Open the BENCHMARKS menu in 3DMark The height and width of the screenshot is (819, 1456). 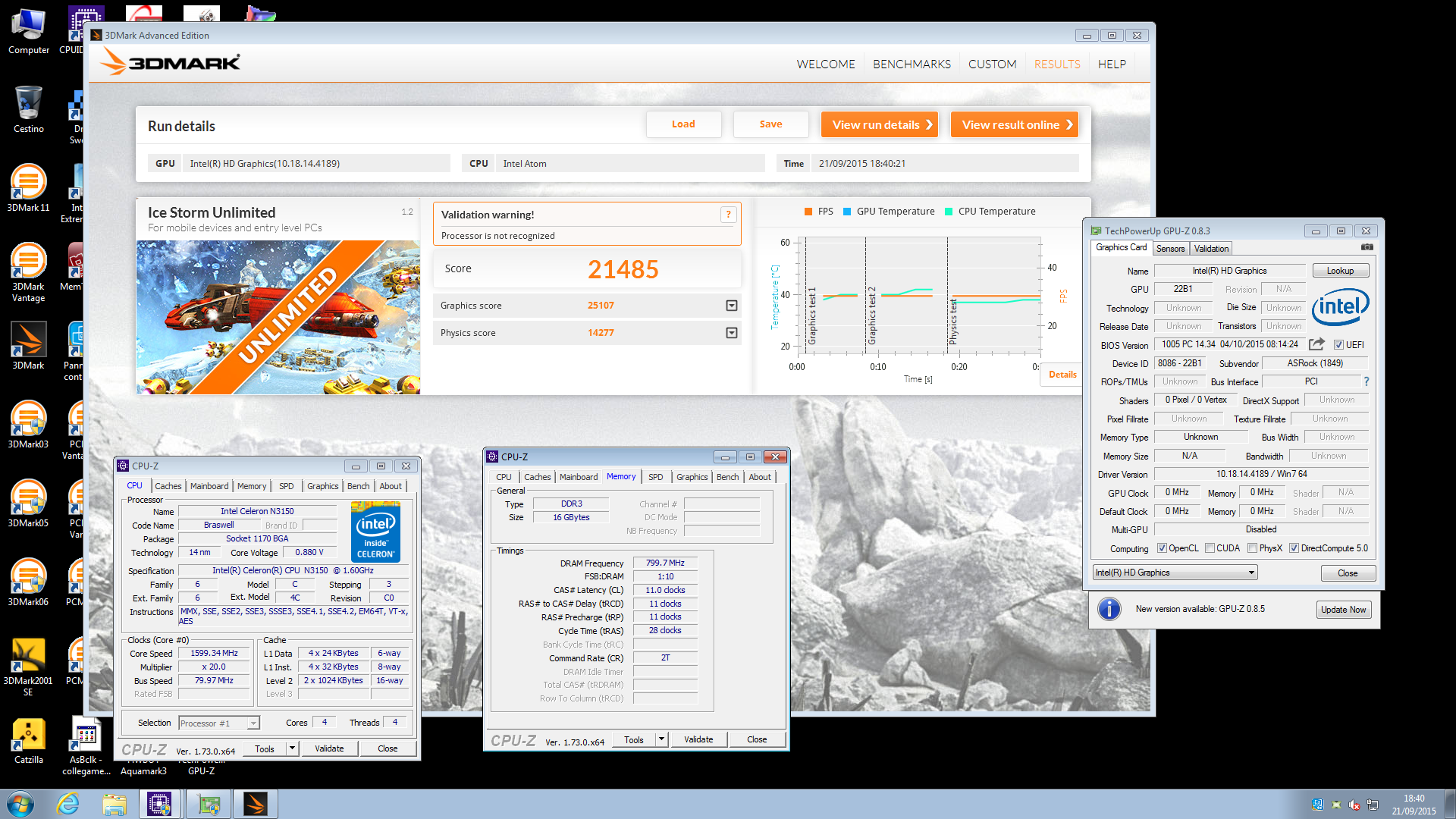tap(912, 64)
